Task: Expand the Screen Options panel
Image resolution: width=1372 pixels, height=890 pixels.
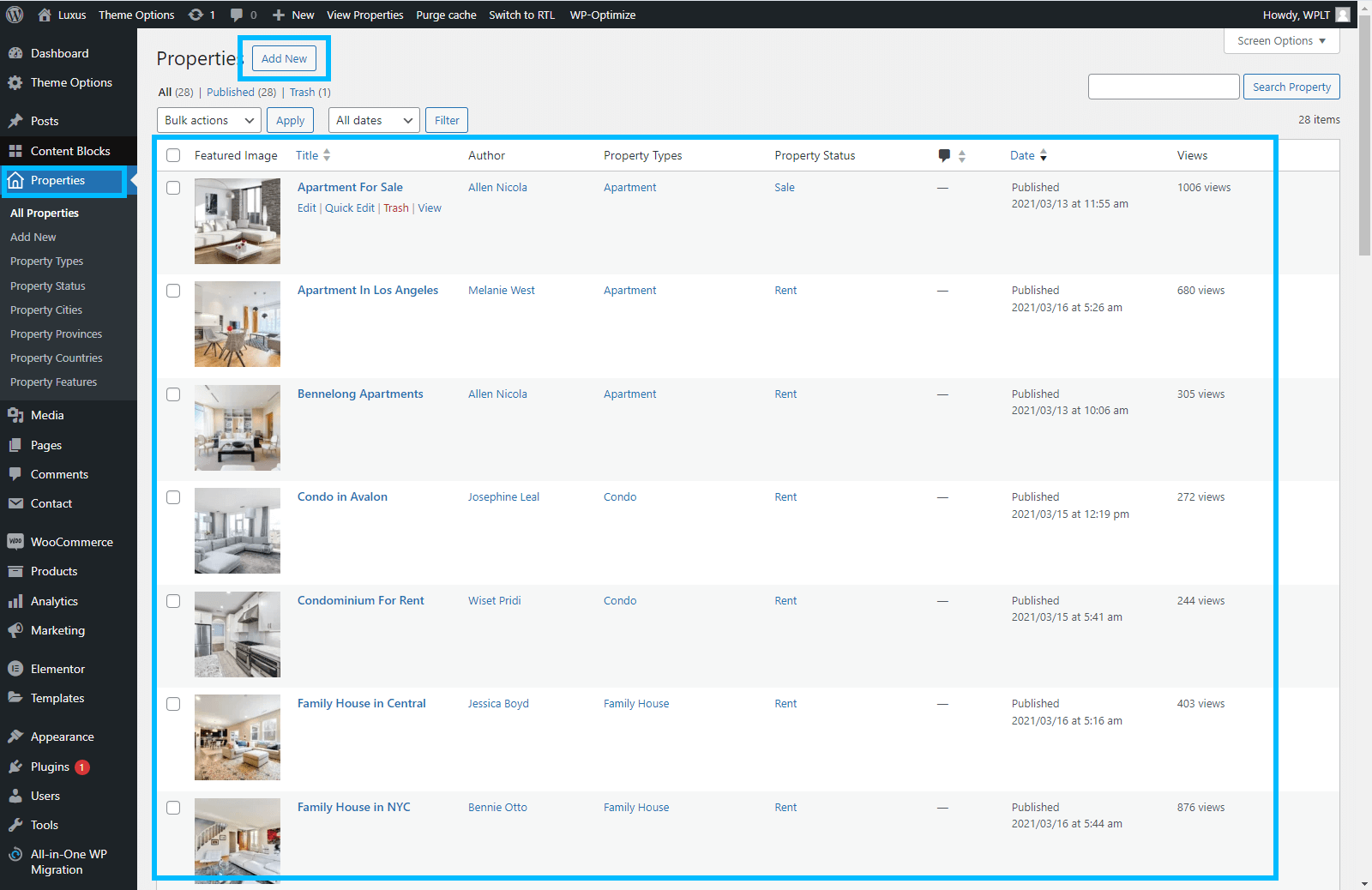Action: tap(1281, 41)
